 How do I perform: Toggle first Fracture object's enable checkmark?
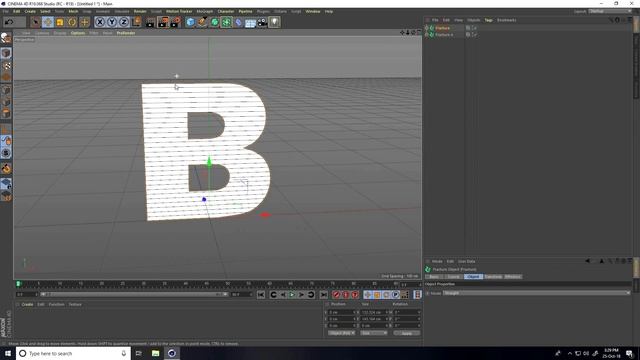pyautogui.click(x=475, y=28)
